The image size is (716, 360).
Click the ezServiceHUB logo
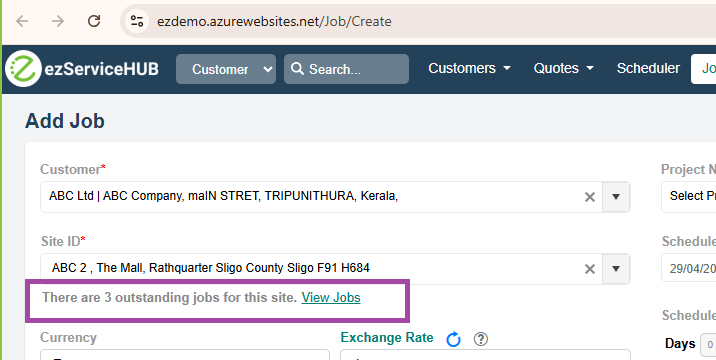[82, 69]
